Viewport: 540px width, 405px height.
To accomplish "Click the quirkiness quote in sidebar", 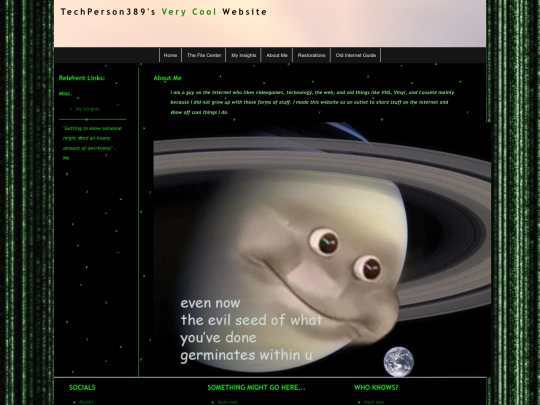I will coord(92,143).
